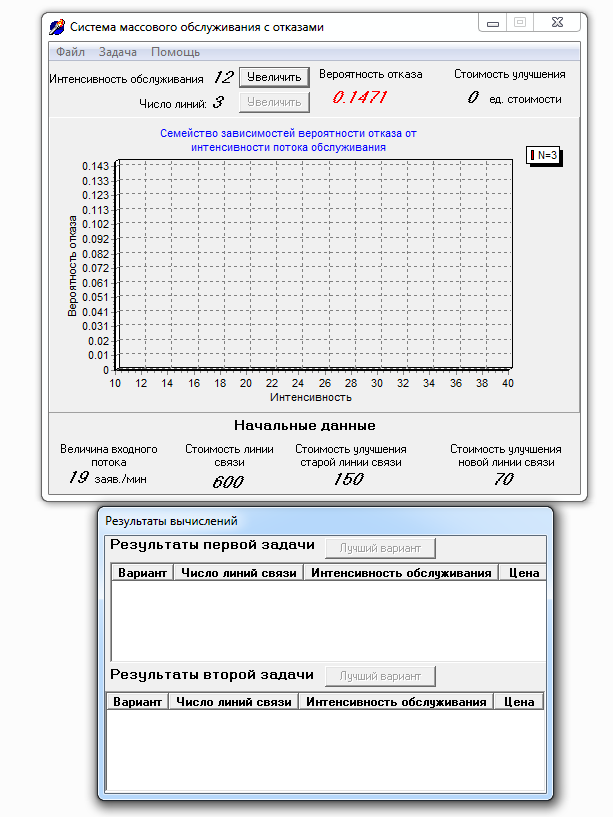
Task: Click the application icon in title bar
Action: pyautogui.click(x=57, y=27)
